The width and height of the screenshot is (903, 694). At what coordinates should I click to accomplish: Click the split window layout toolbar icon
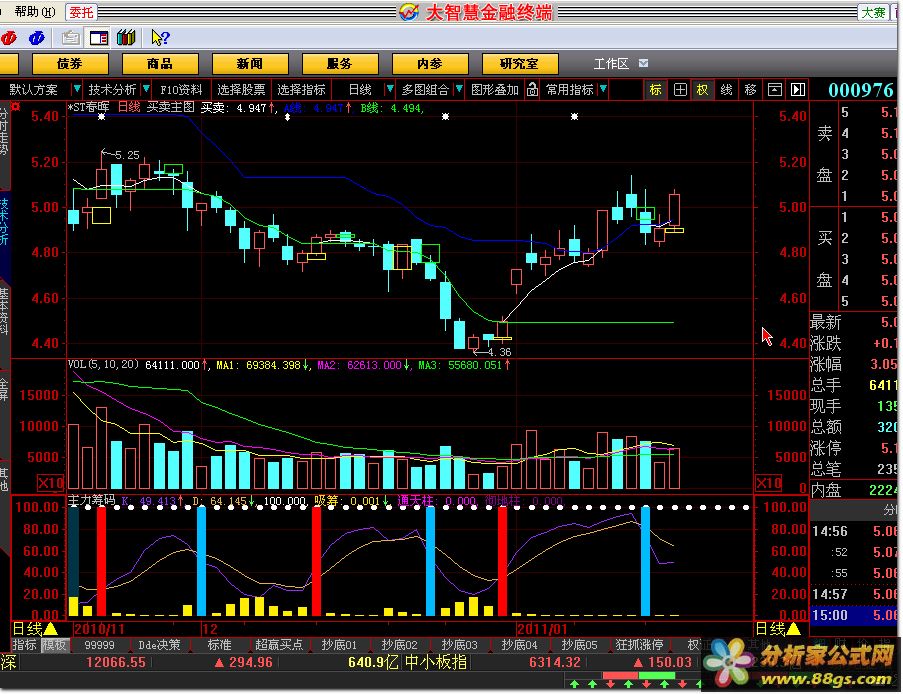(98, 38)
